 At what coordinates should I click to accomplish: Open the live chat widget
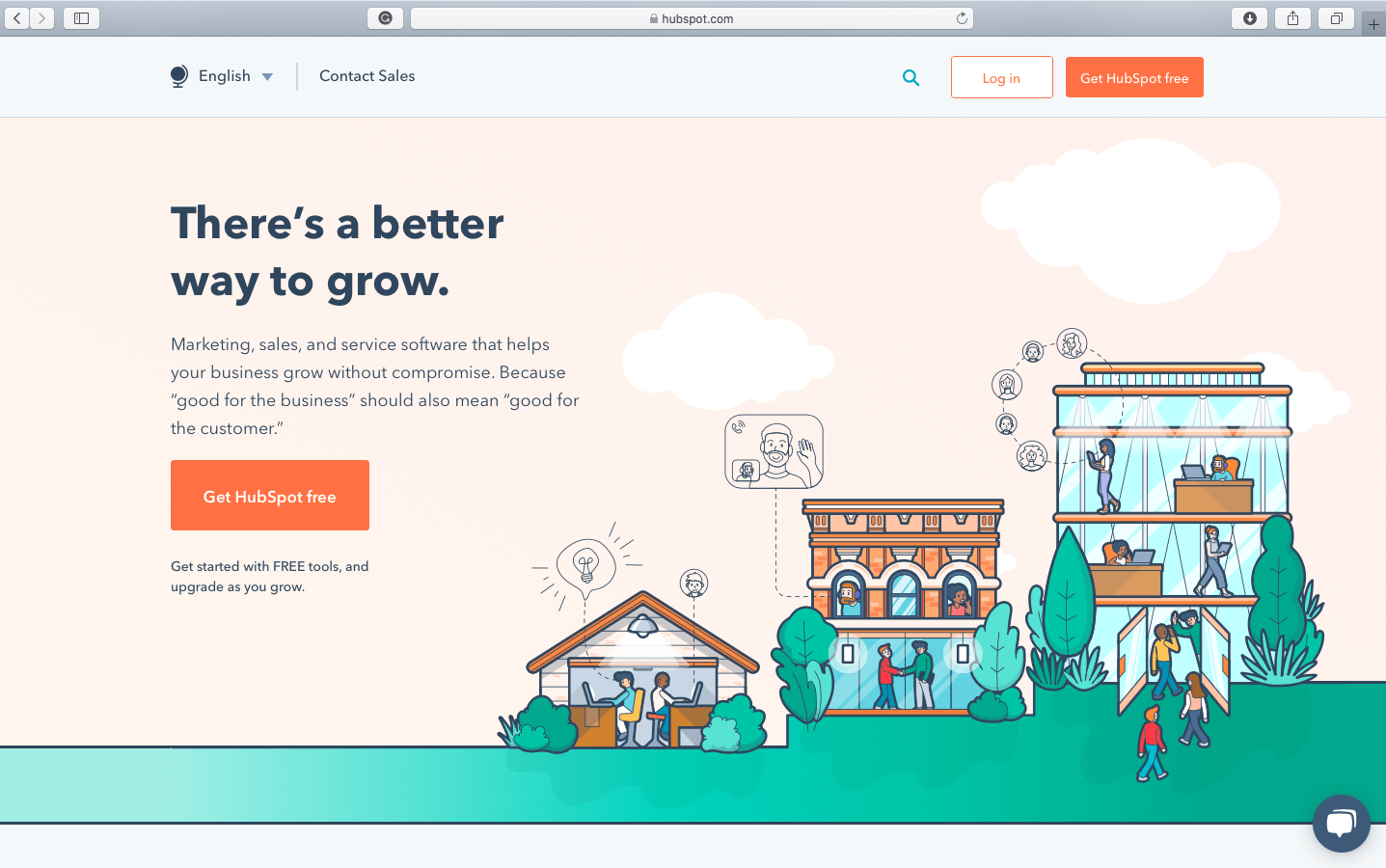click(1341, 824)
